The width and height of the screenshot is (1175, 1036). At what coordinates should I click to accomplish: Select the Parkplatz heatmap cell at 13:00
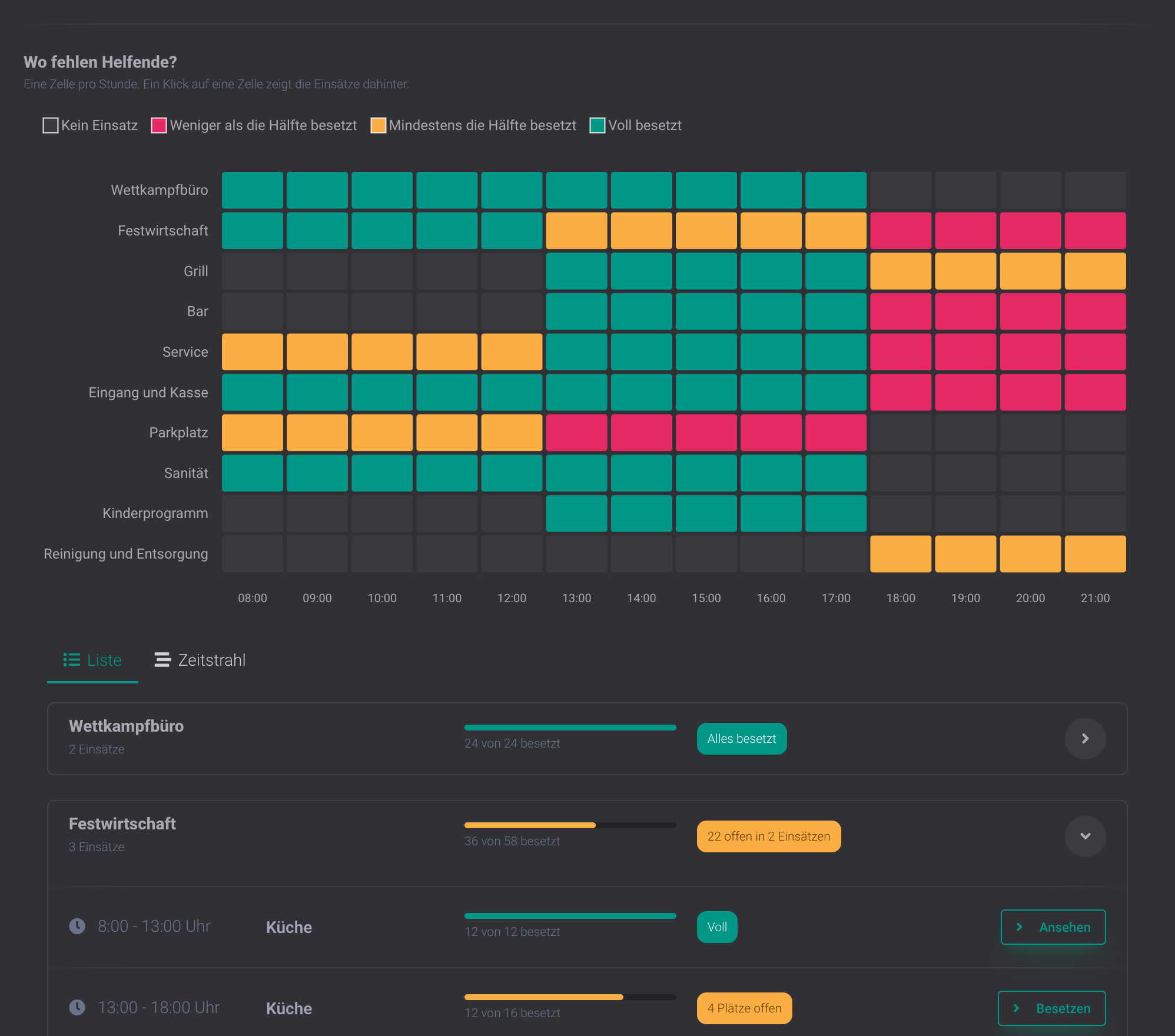576,433
